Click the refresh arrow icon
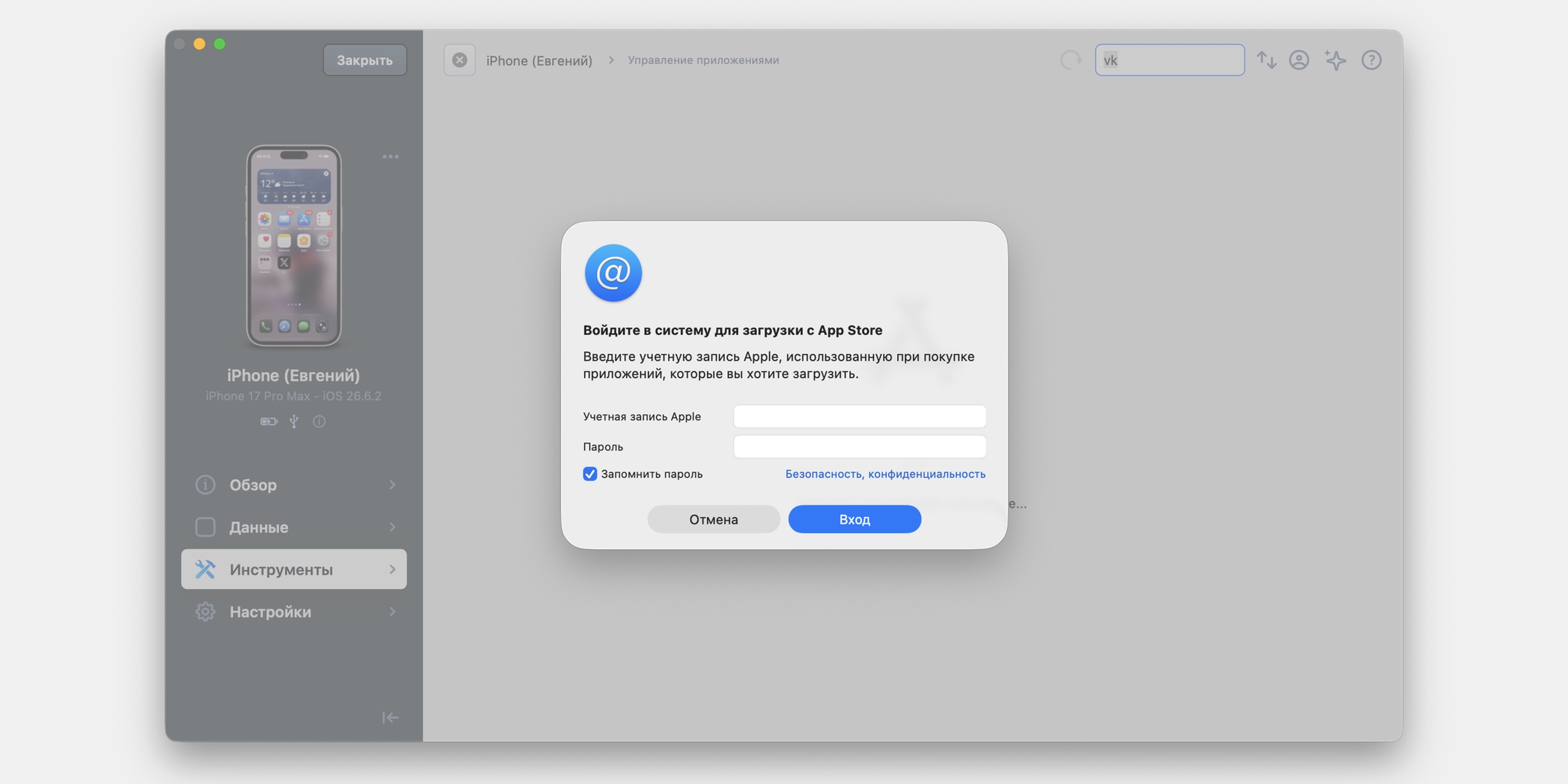 (x=1071, y=60)
